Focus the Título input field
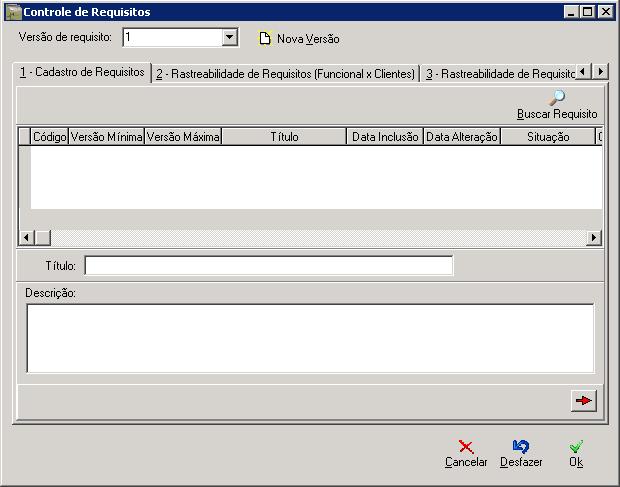620x487 pixels. pos(269,265)
